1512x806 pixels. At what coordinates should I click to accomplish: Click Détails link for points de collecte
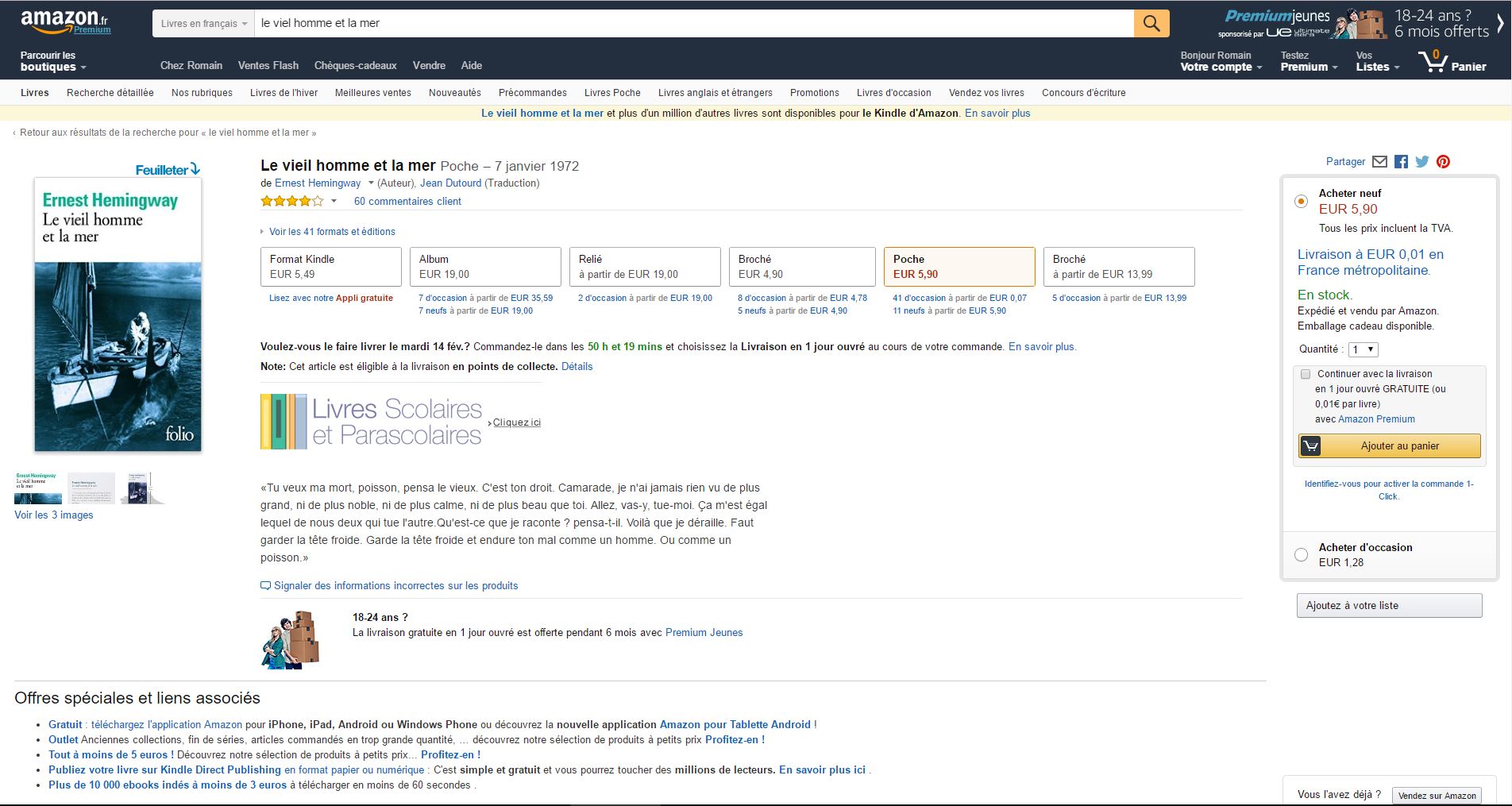click(x=577, y=367)
